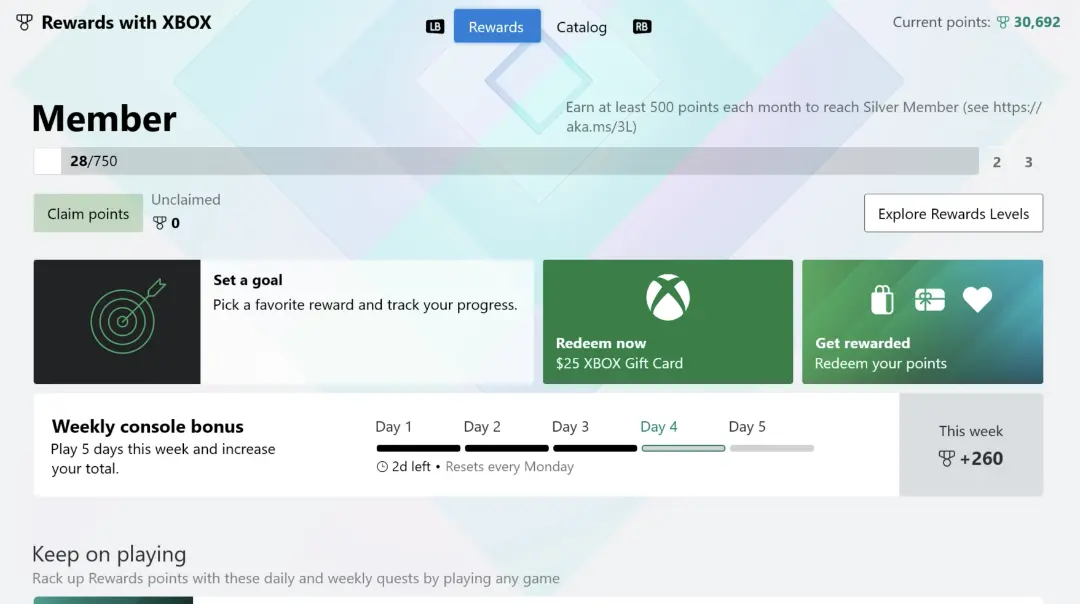
Task: Click the Resets every Monday text
Action: [510, 467]
